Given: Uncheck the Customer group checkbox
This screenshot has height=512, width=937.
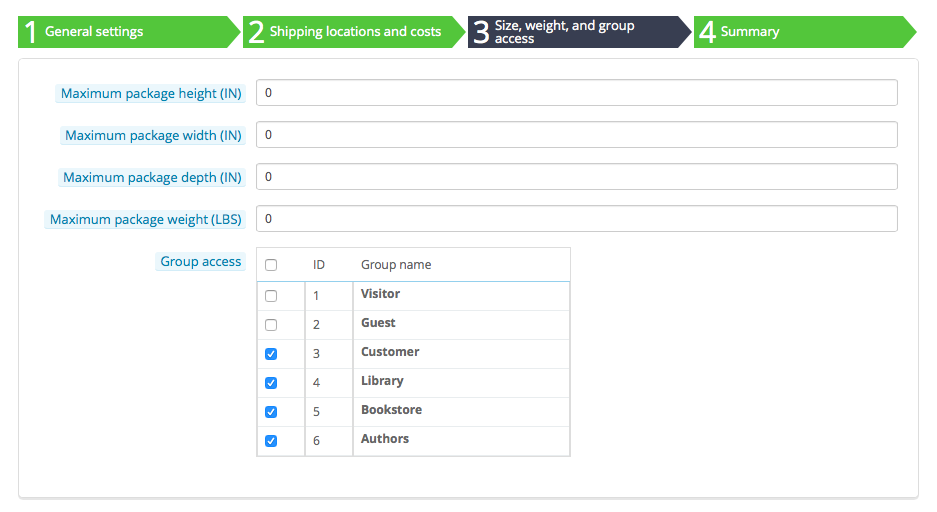Looking at the screenshot, I should 271,354.
